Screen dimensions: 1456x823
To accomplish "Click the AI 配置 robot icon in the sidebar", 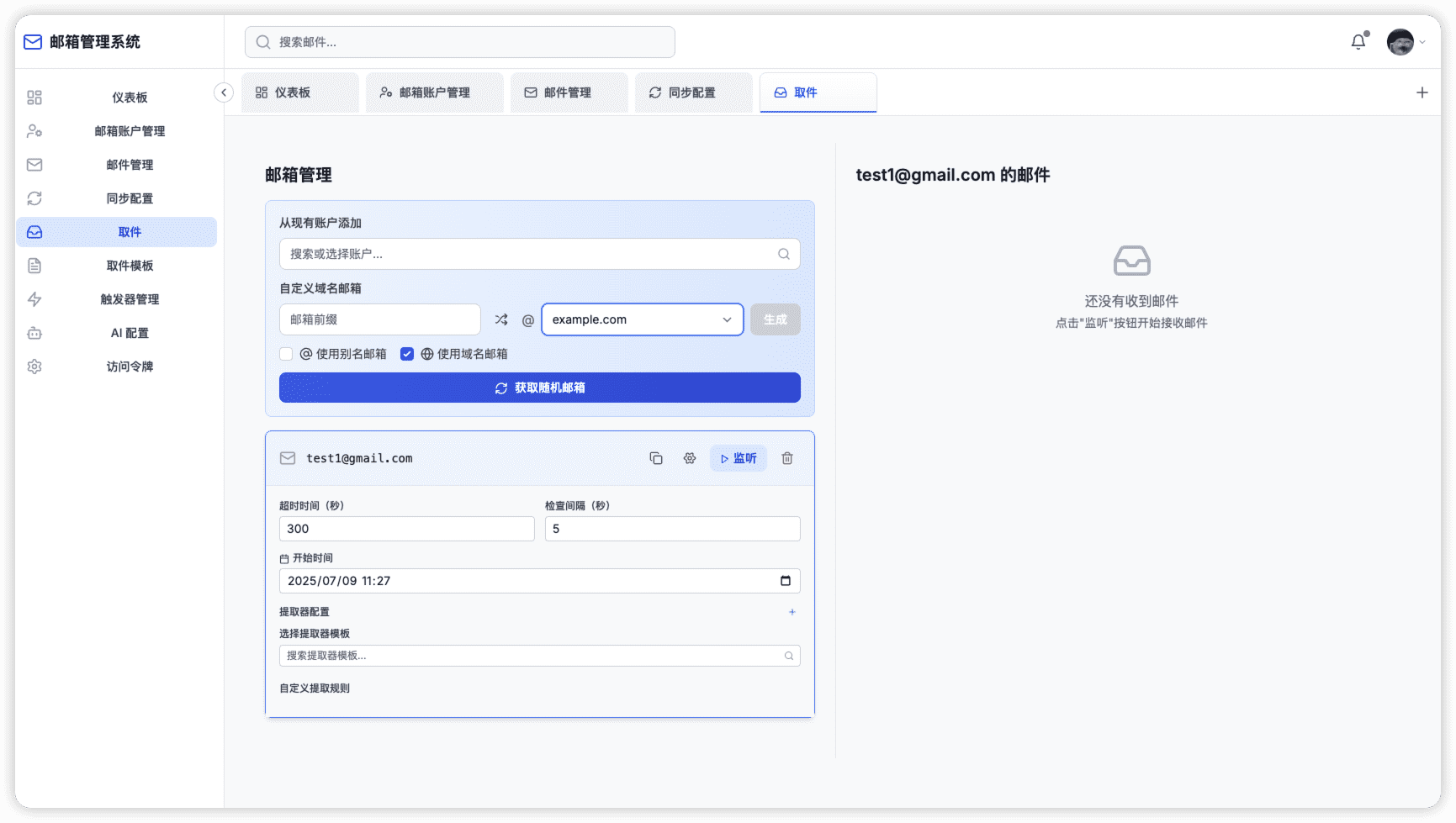I will click(34, 333).
